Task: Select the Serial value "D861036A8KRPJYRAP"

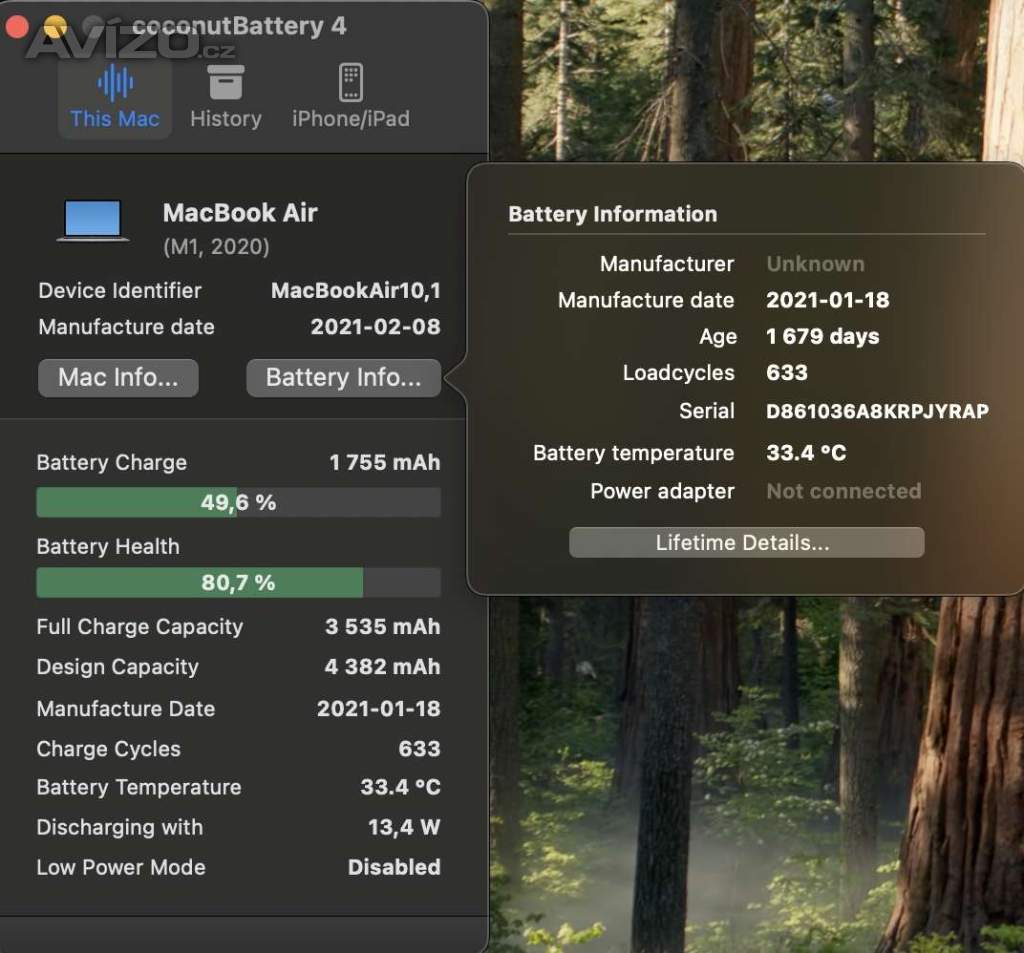Action: pyautogui.click(x=878, y=411)
